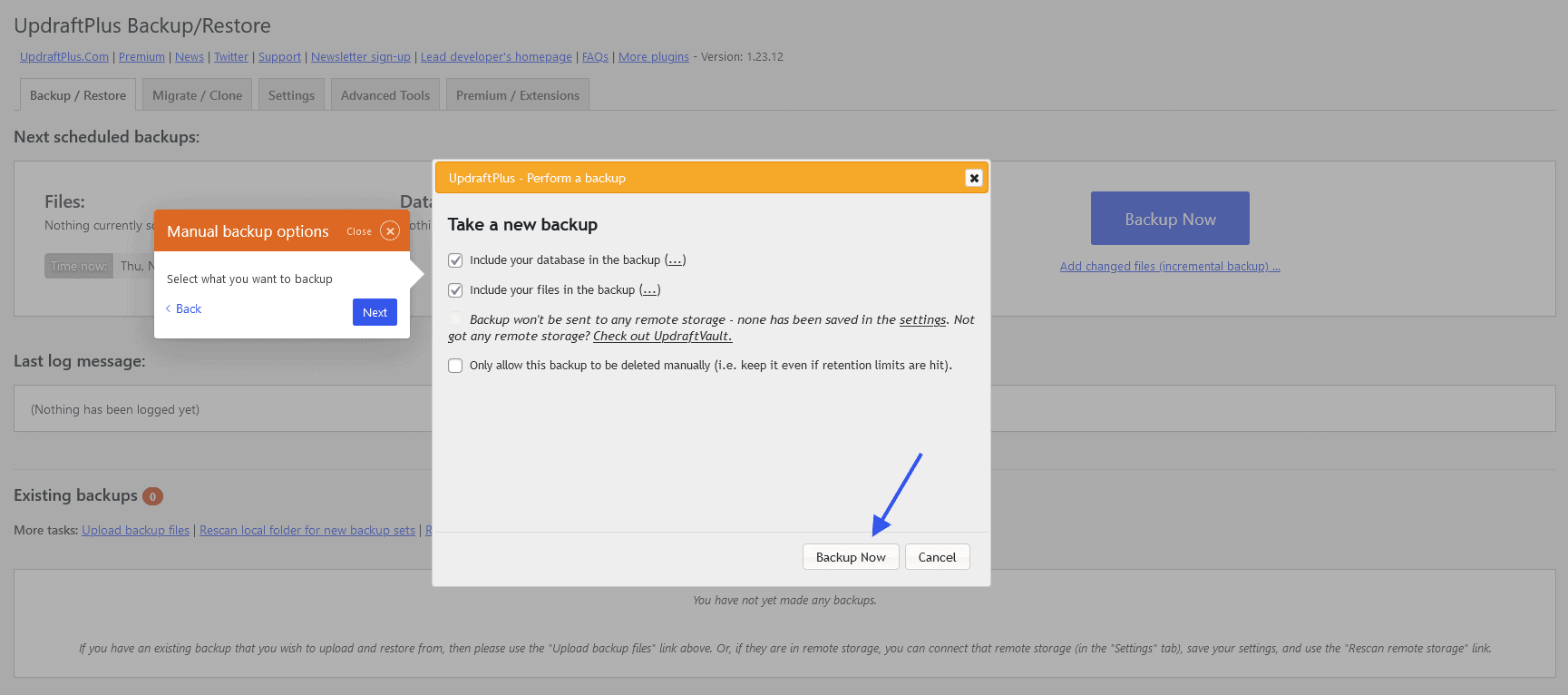Click Next in the tour popup
This screenshot has width=1568, height=695.
pyautogui.click(x=375, y=312)
